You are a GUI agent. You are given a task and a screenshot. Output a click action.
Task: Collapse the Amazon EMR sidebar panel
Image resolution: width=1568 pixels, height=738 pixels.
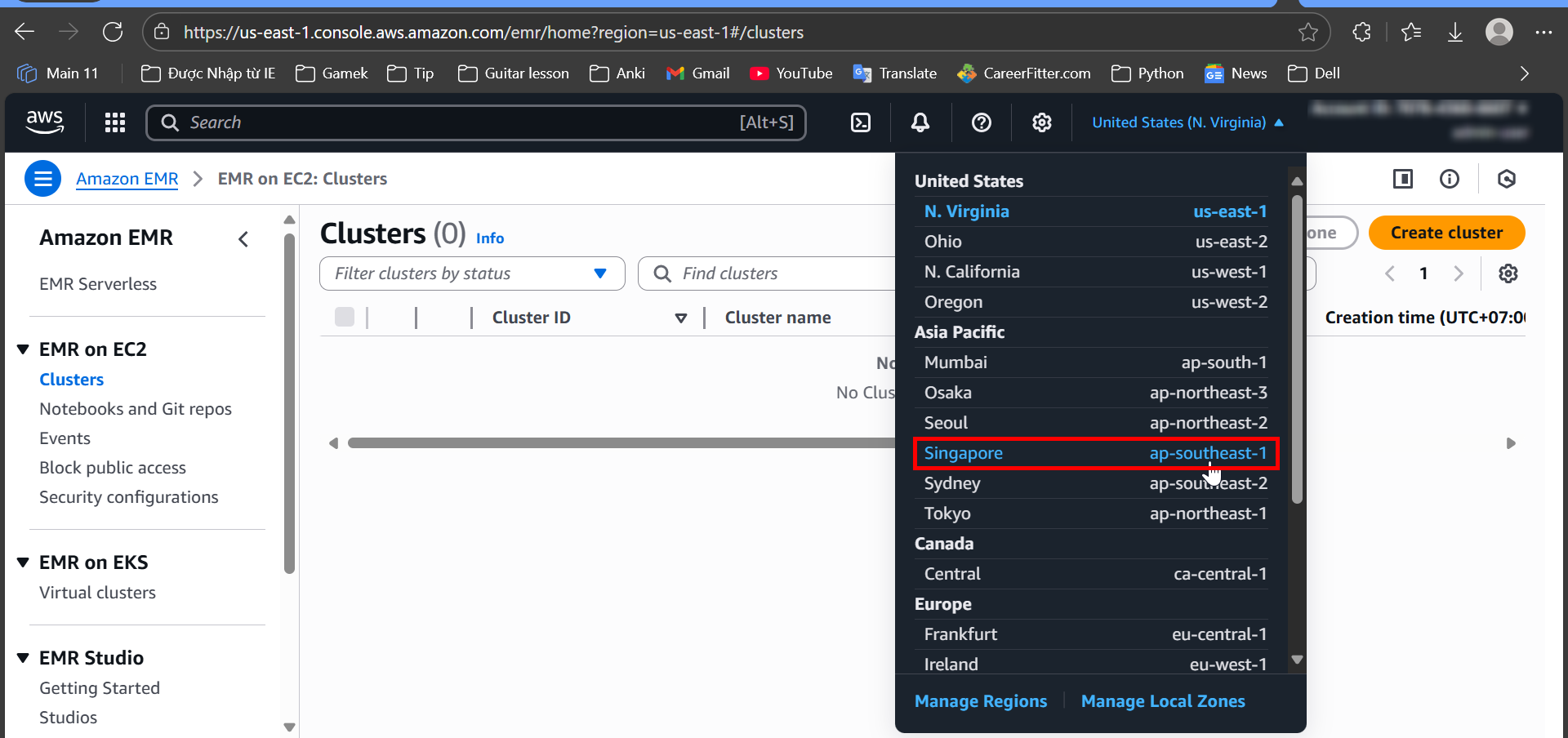(x=243, y=239)
